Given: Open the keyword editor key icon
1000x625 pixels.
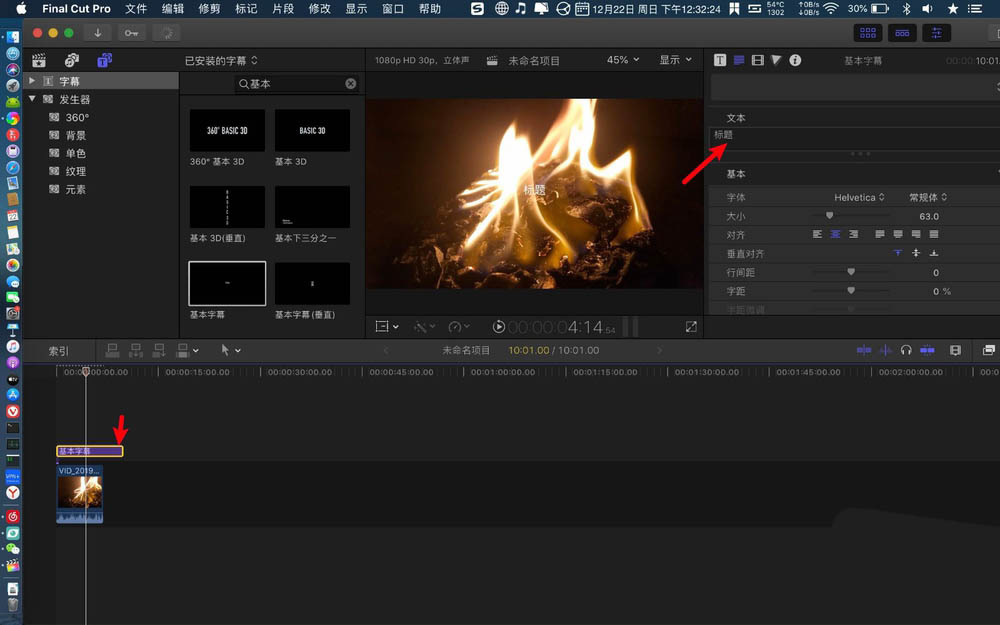Looking at the screenshot, I should (131, 33).
